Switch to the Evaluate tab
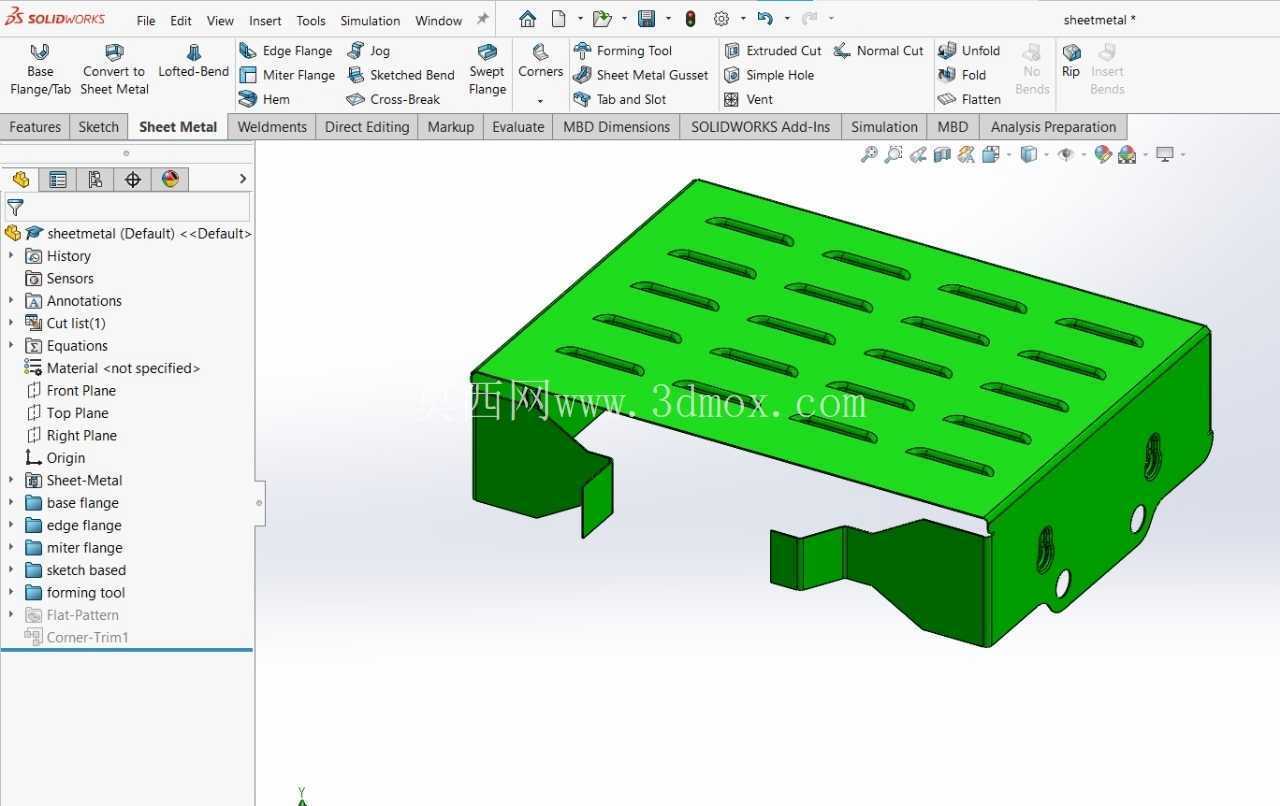The image size is (1280, 806). point(518,127)
